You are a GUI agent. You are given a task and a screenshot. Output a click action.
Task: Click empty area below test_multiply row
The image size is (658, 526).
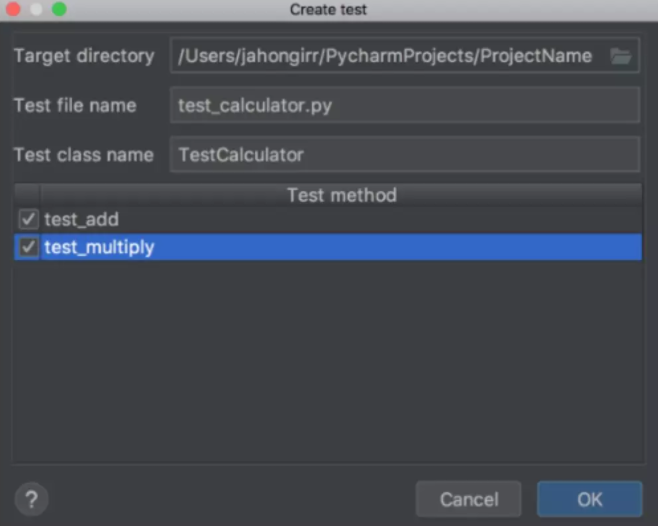tap(328, 361)
